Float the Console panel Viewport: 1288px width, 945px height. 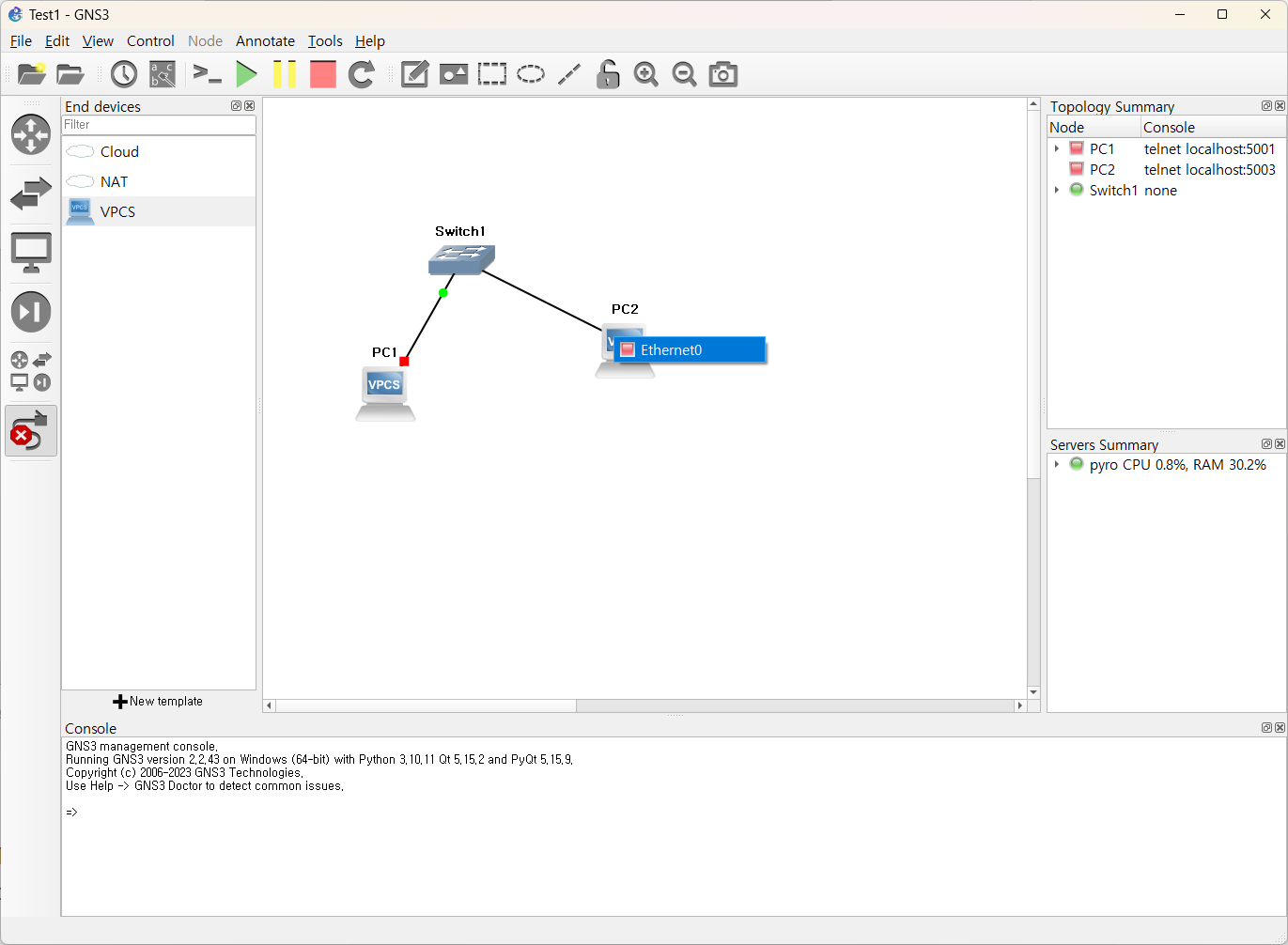pyautogui.click(x=1266, y=727)
